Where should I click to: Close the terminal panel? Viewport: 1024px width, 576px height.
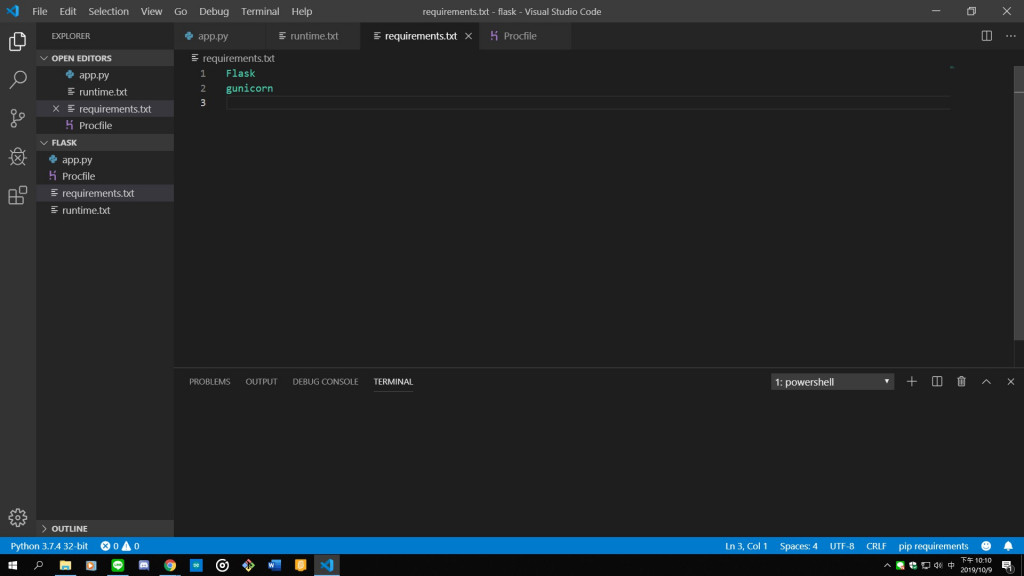(x=1010, y=381)
